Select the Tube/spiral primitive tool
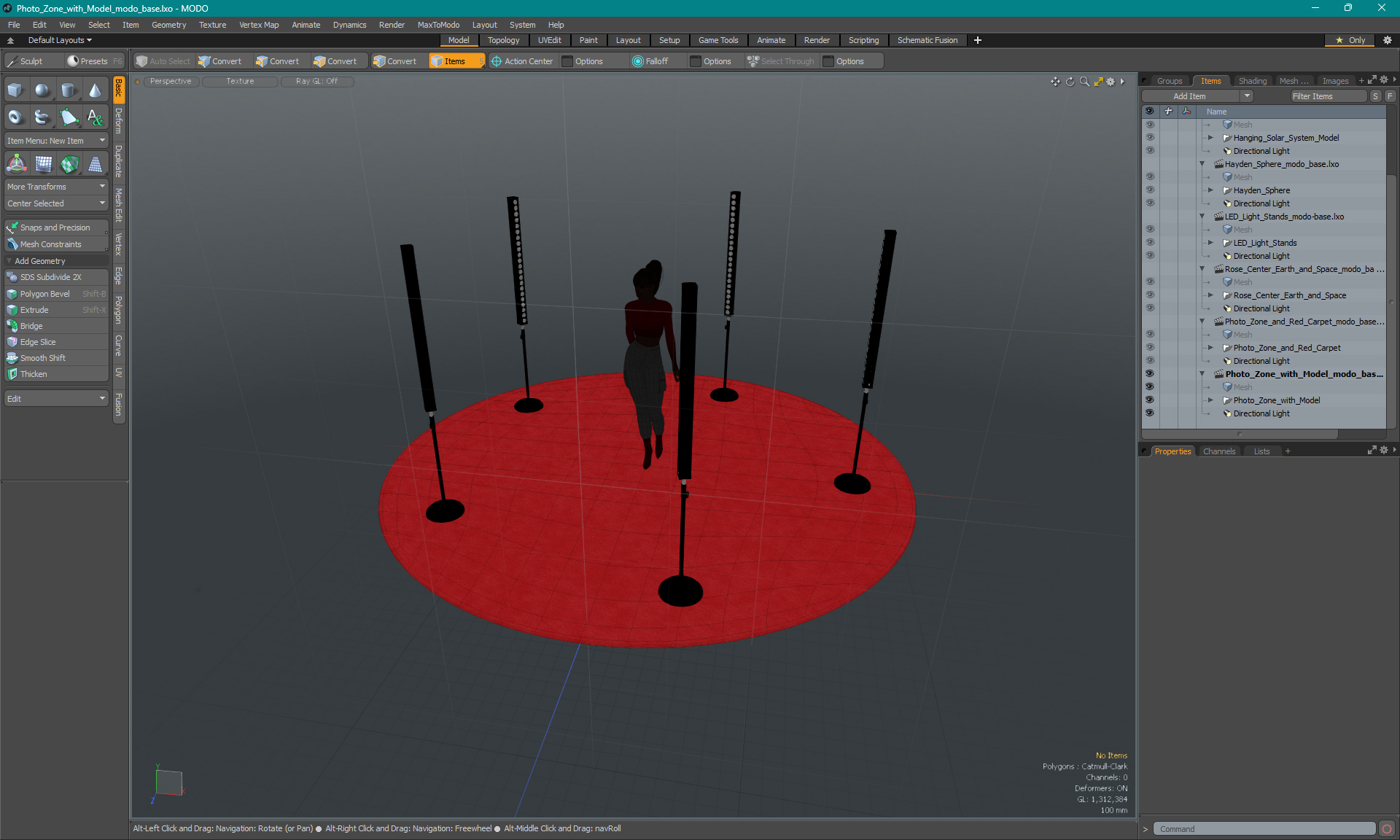The height and width of the screenshot is (840, 1400). coord(42,117)
